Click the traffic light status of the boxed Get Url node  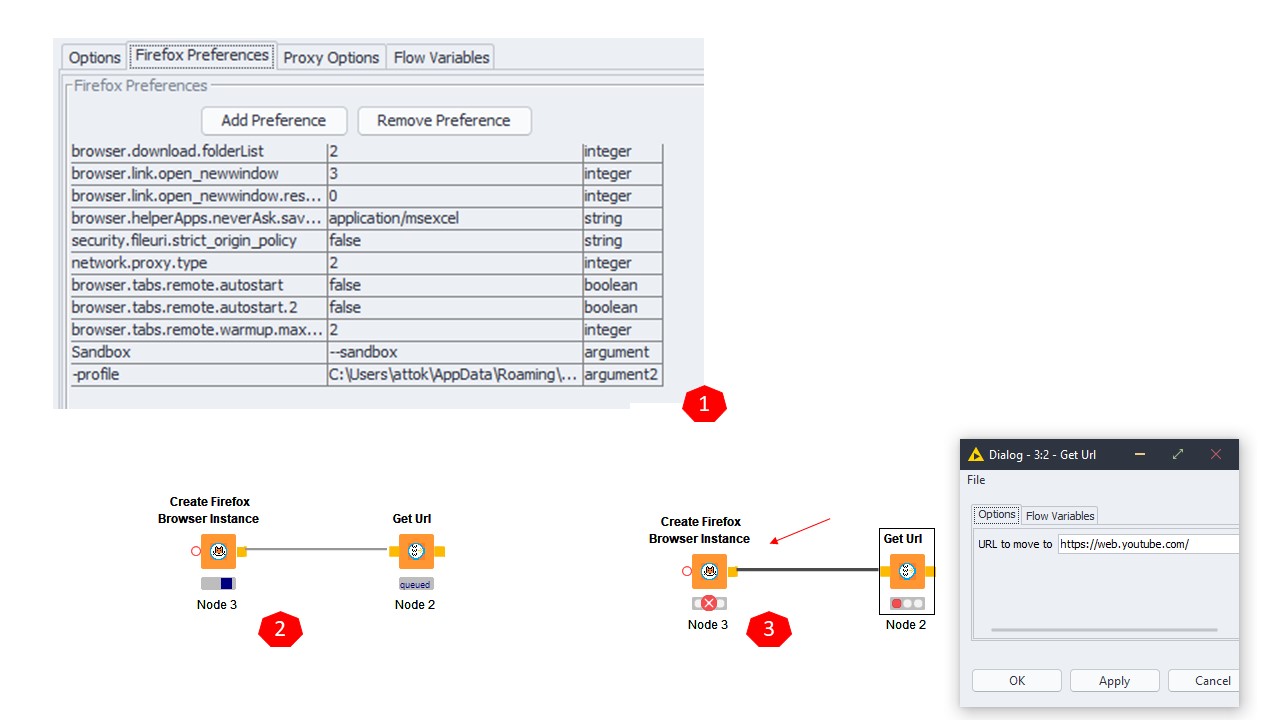tap(907, 603)
